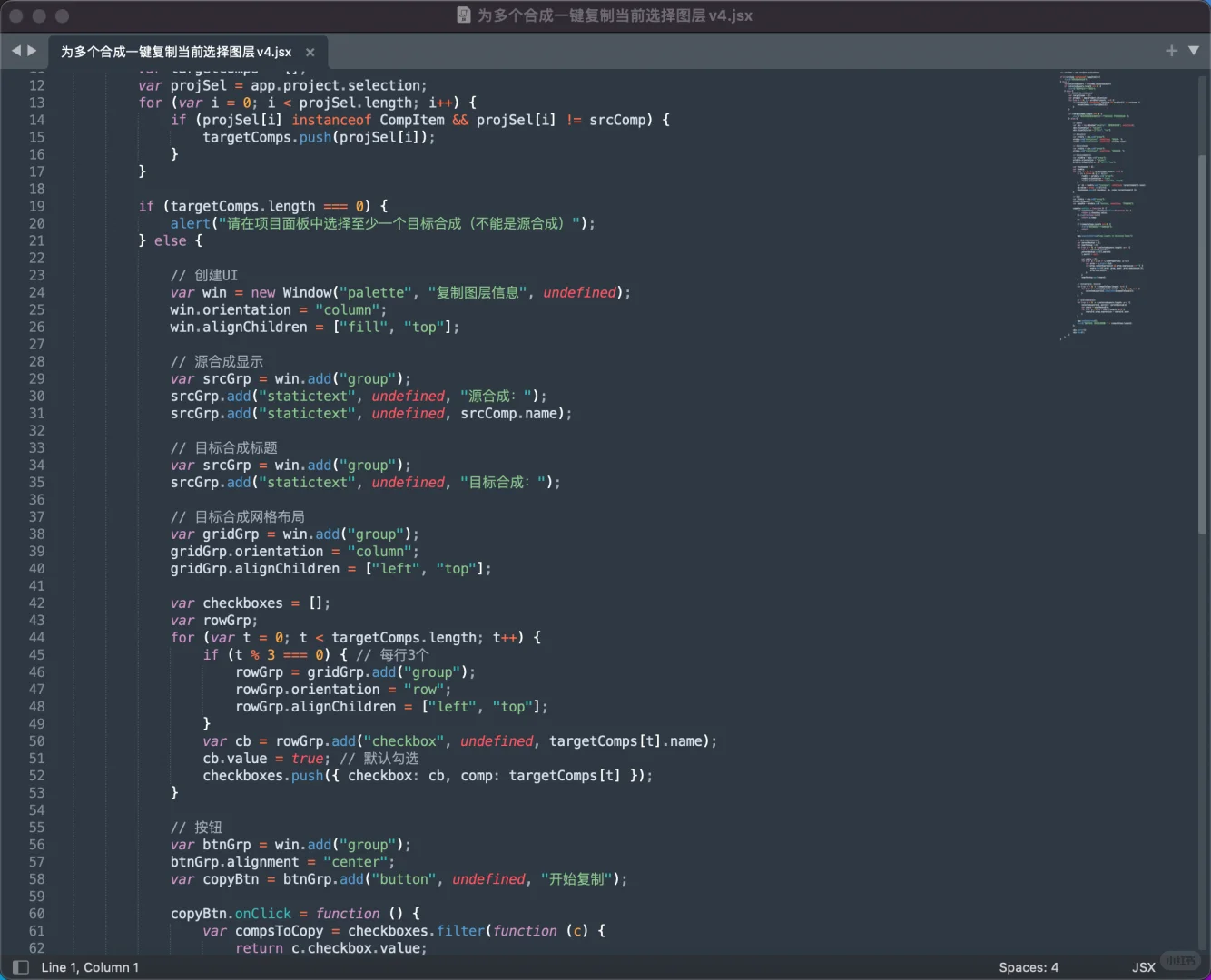Click "c.checkbox.value" on the return line
The image size is (1211, 980).
pyautogui.click(x=356, y=947)
